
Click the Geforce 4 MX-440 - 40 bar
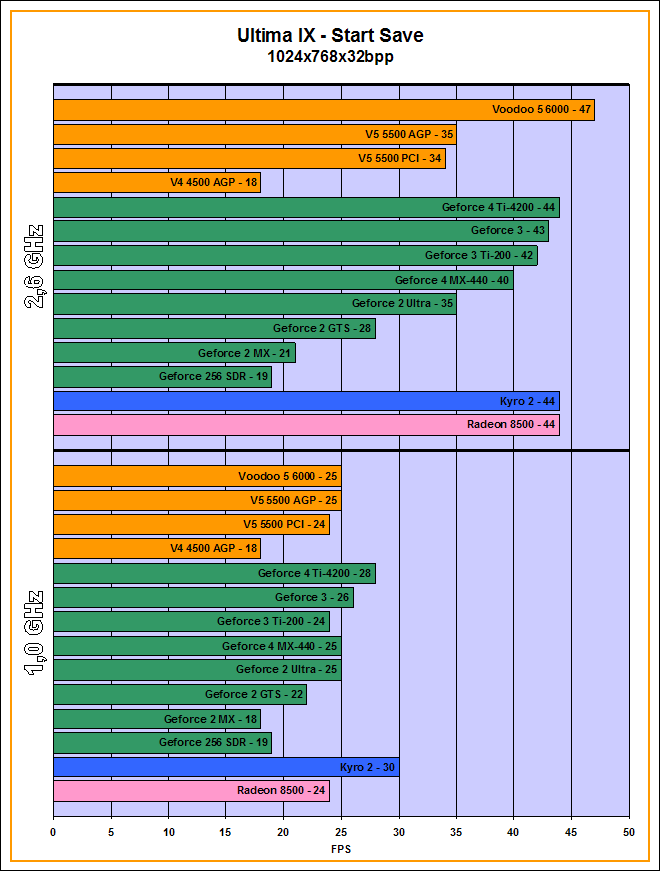coord(283,280)
